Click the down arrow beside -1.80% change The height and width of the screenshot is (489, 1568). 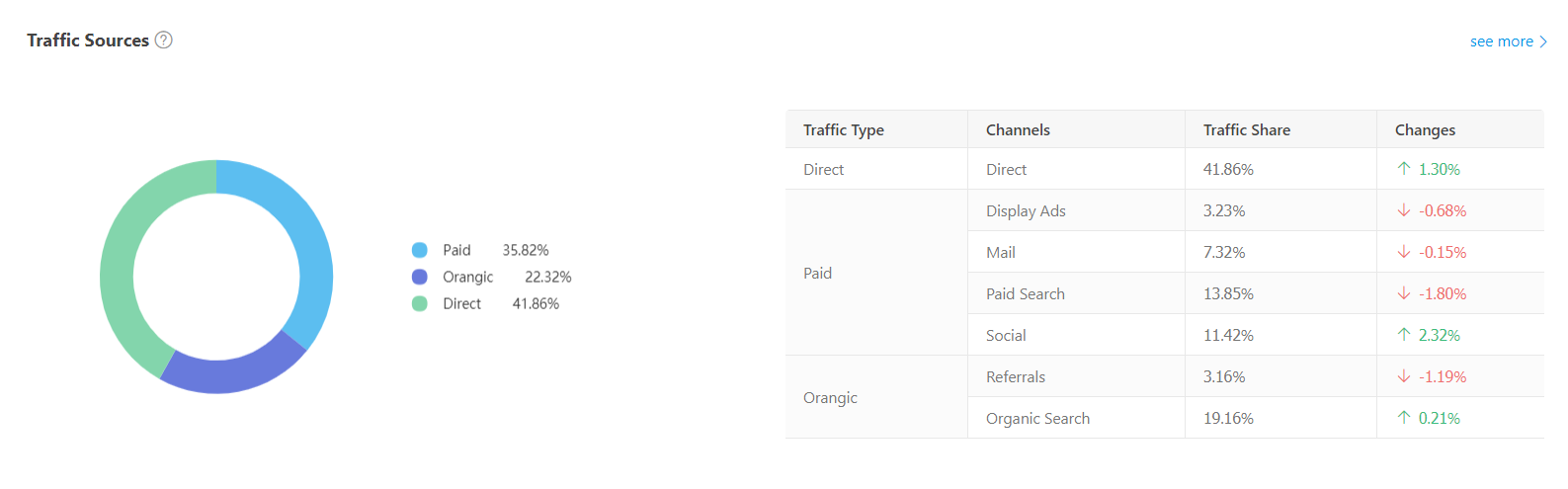pos(1404,293)
